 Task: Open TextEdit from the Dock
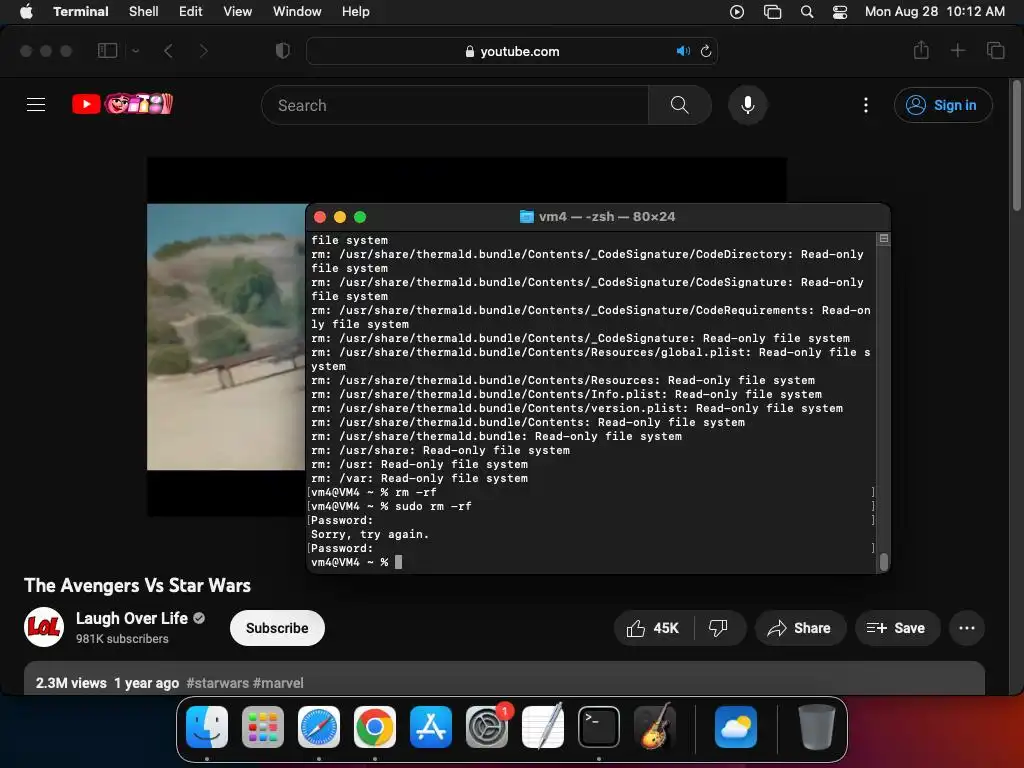pyautogui.click(x=543, y=727)
